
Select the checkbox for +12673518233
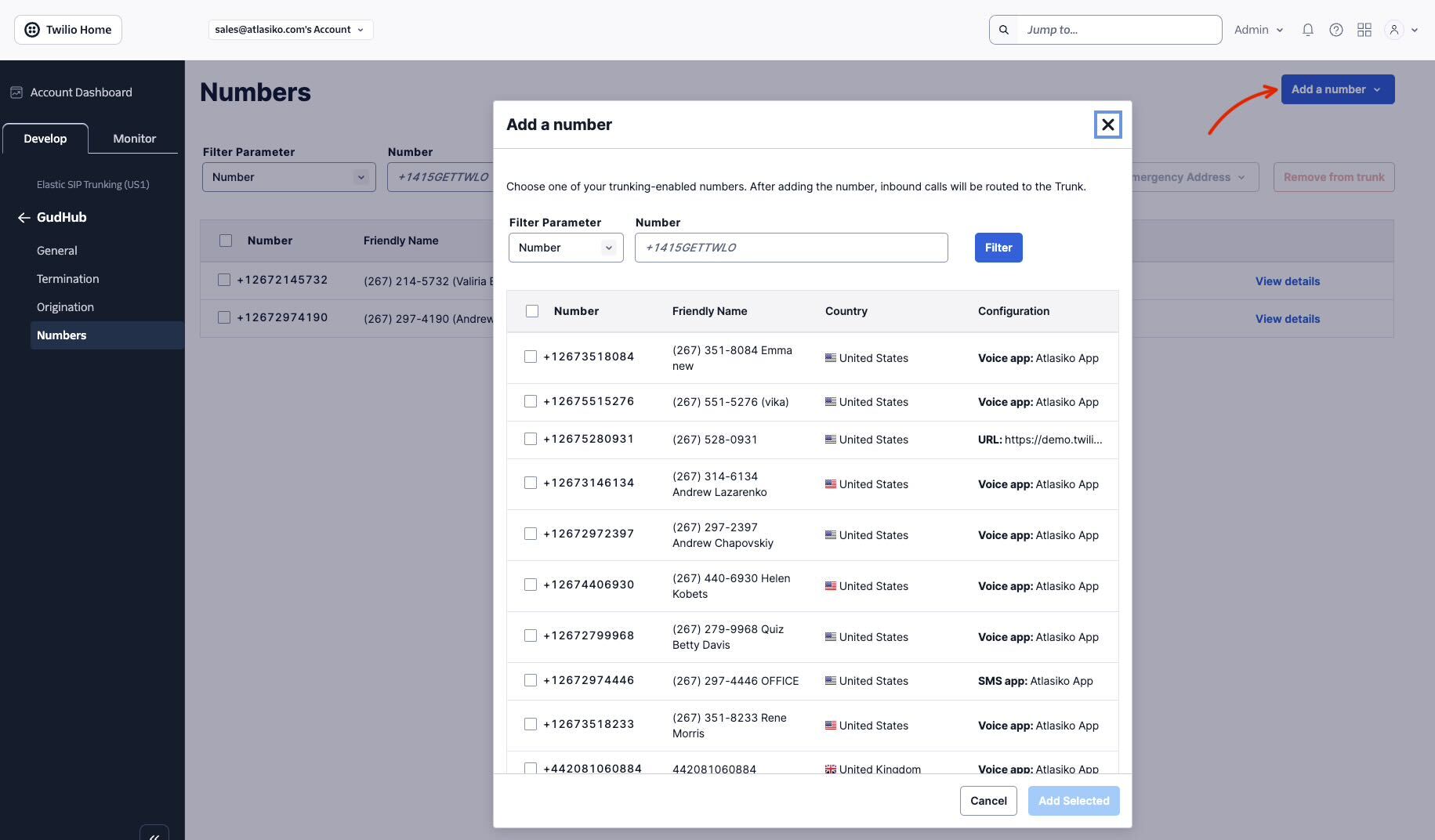531,724
